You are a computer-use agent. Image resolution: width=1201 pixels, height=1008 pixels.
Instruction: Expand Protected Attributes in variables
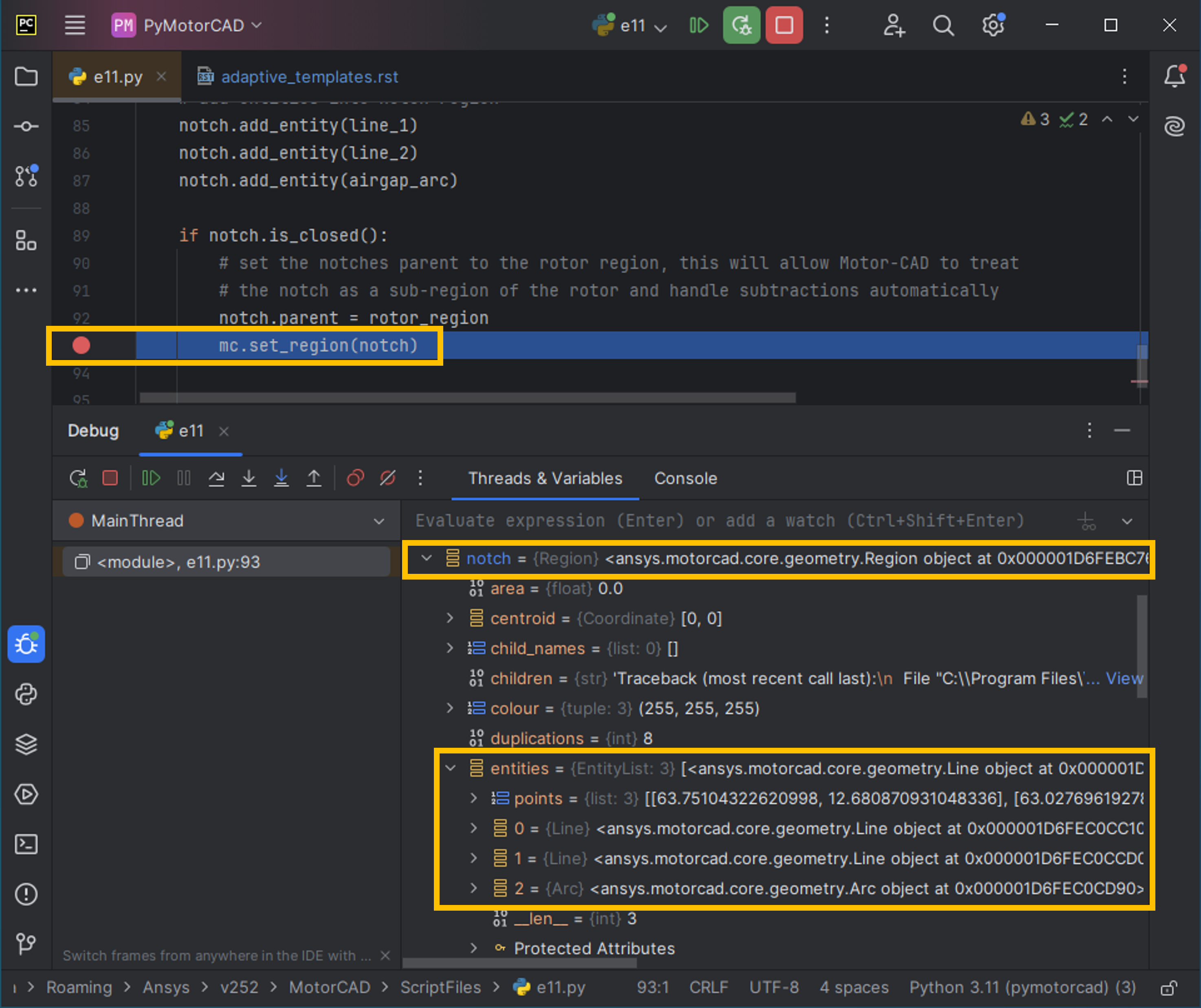coord(473,948)
